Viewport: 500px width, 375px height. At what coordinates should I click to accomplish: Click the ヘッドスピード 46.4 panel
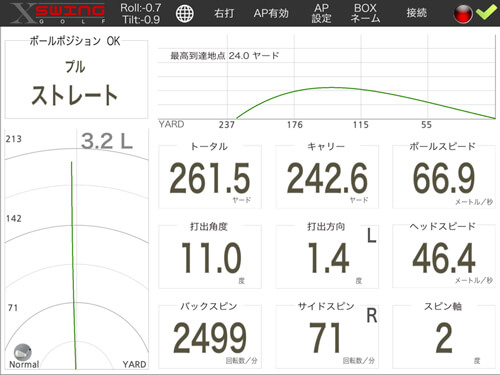point(444,256)
